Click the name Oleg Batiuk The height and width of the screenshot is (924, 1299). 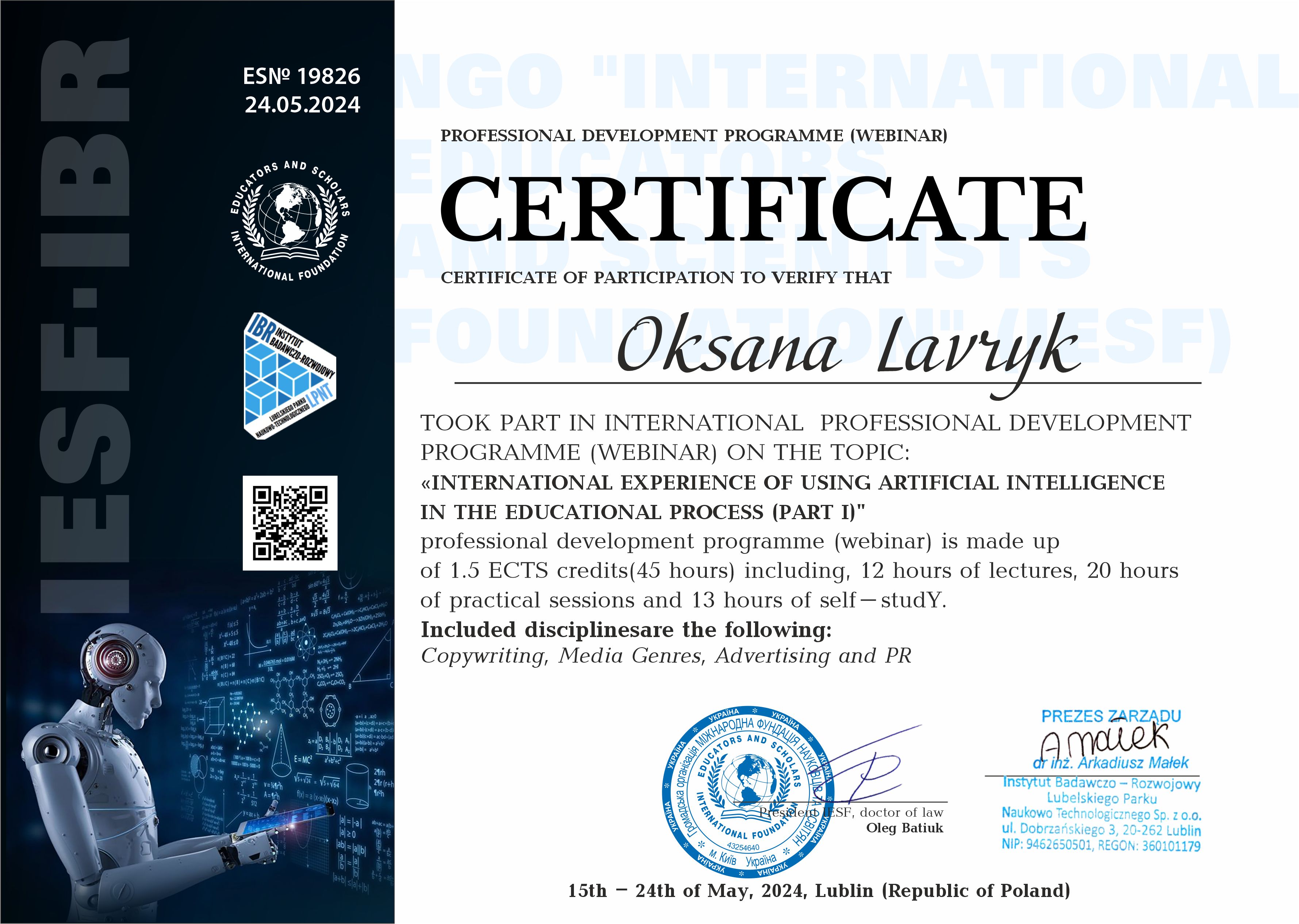905,828
